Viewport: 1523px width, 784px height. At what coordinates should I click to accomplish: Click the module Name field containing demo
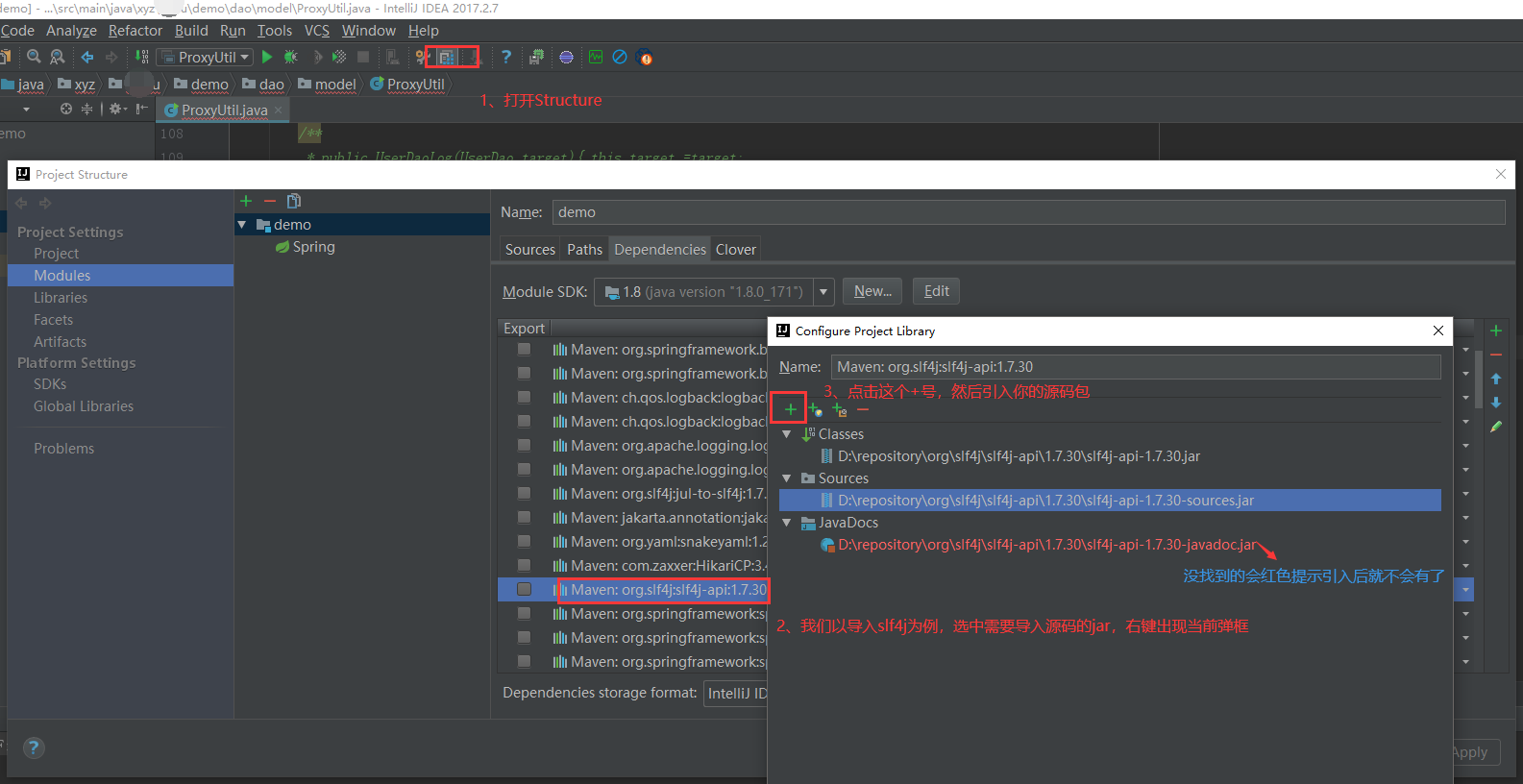point(1028,212)
